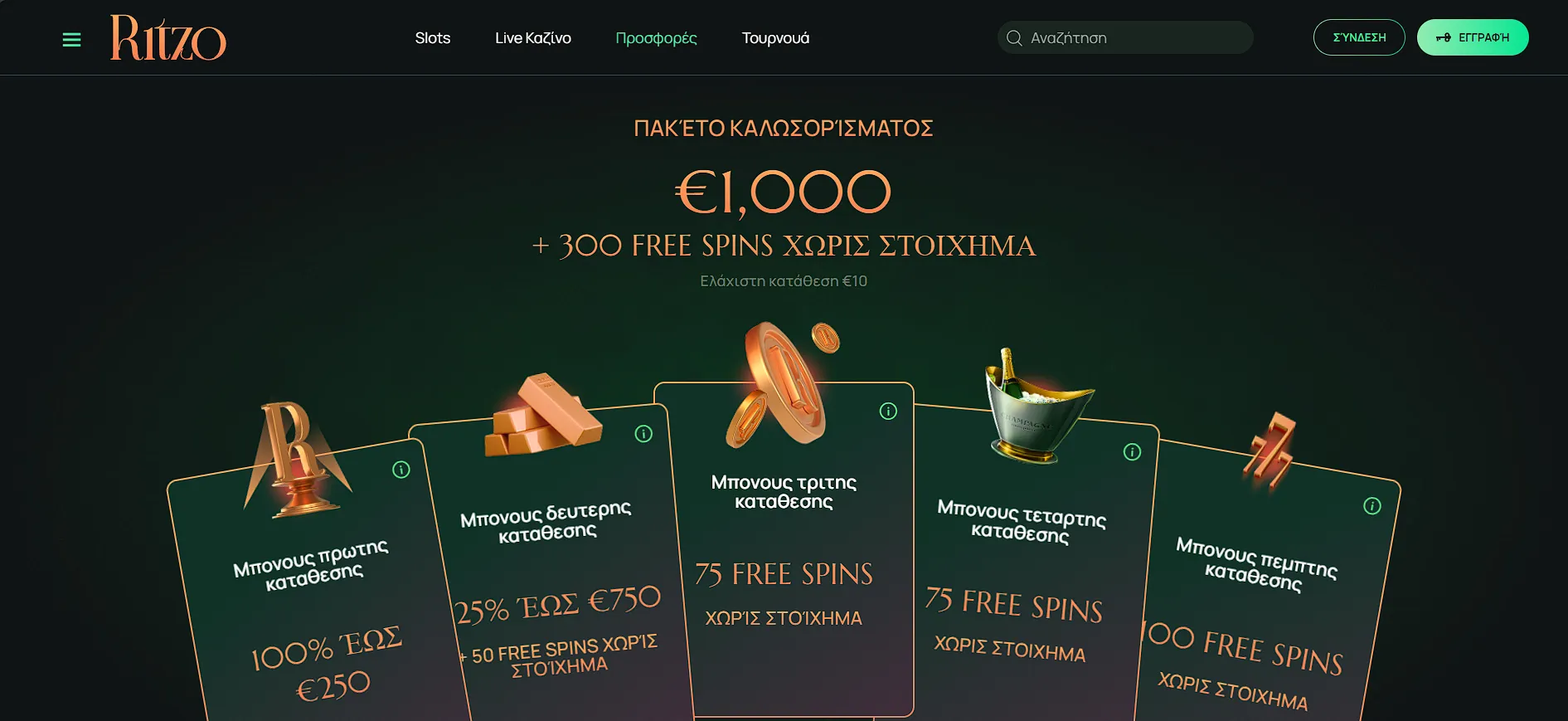
Task: Go to the Slots menu item
Action: [433, 38]
